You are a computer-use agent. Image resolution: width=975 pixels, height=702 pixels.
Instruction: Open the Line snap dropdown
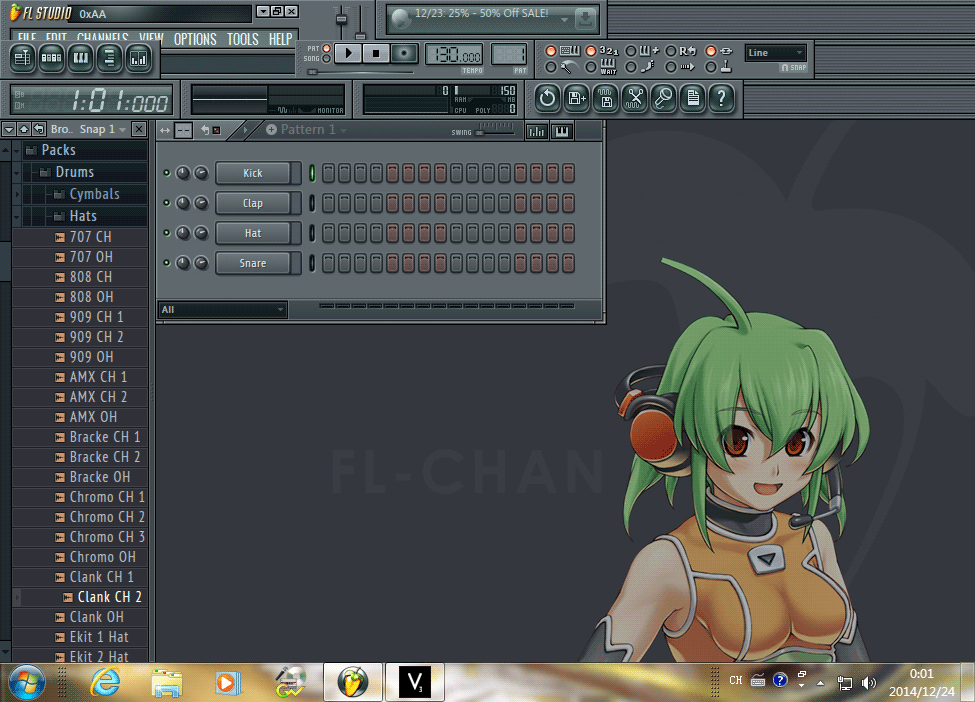(x=775, y=53)
